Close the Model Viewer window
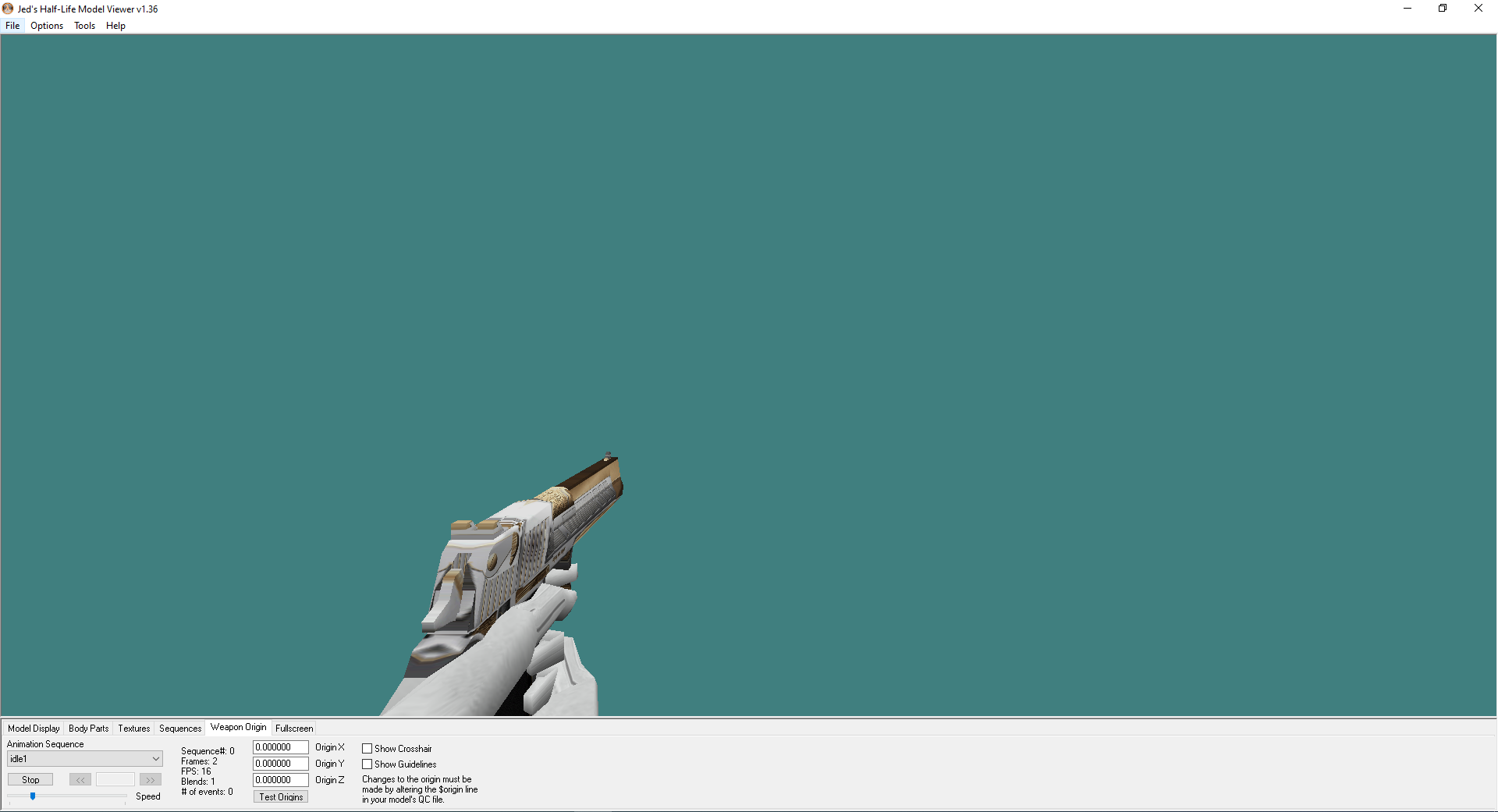 point(1478,9)
